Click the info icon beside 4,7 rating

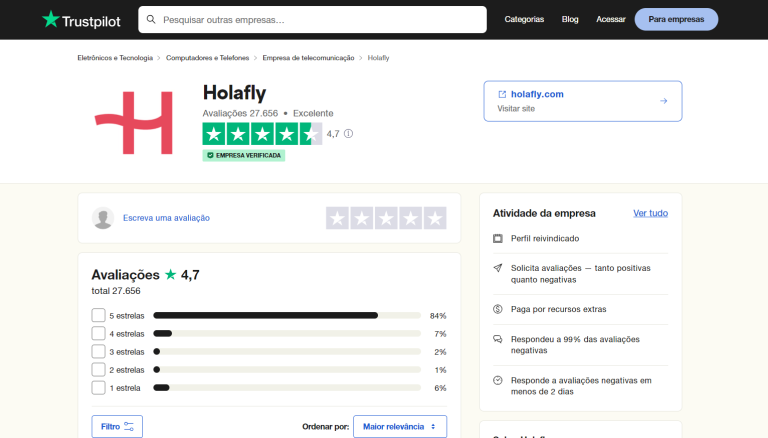pos(348,133)
